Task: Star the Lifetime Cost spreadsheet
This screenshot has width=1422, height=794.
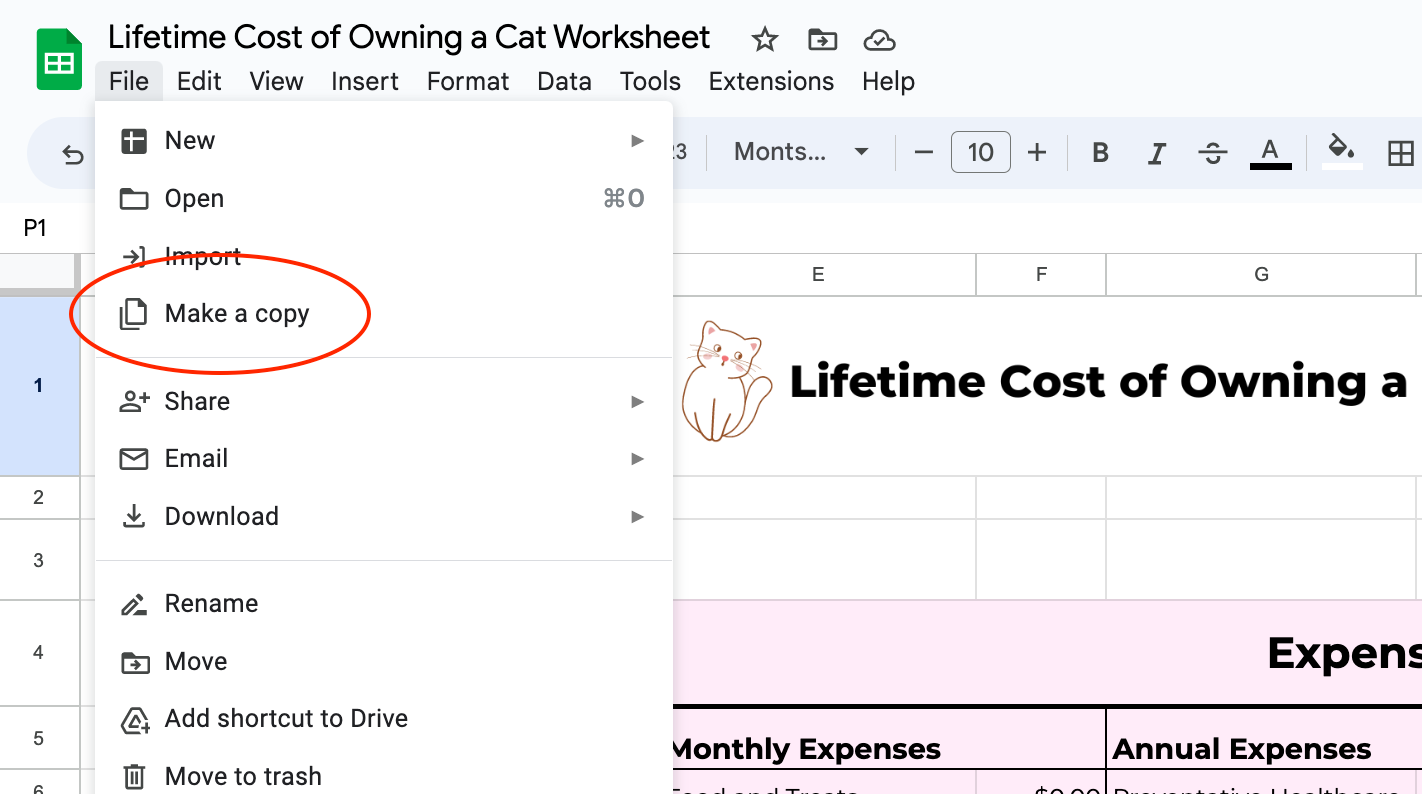Action: pyautogui.click(x=764, y=40)
